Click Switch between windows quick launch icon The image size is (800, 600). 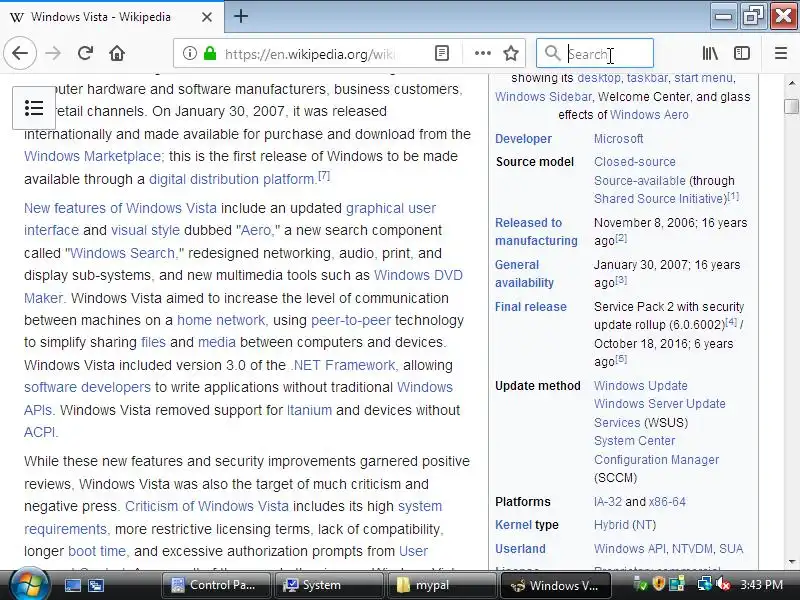click(x=95, y=585)
